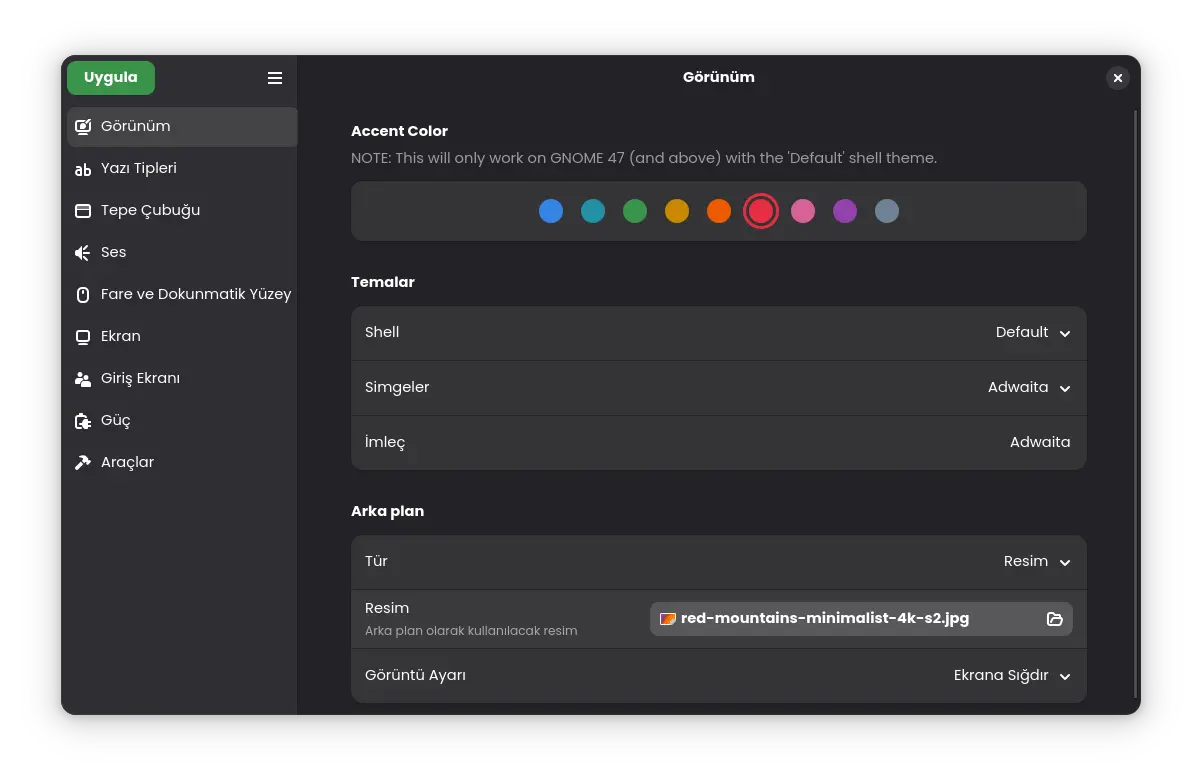This screenshot has height=782, width=1202.
Task: Click the Ekran monitor icon
Action: coord(83,337)
